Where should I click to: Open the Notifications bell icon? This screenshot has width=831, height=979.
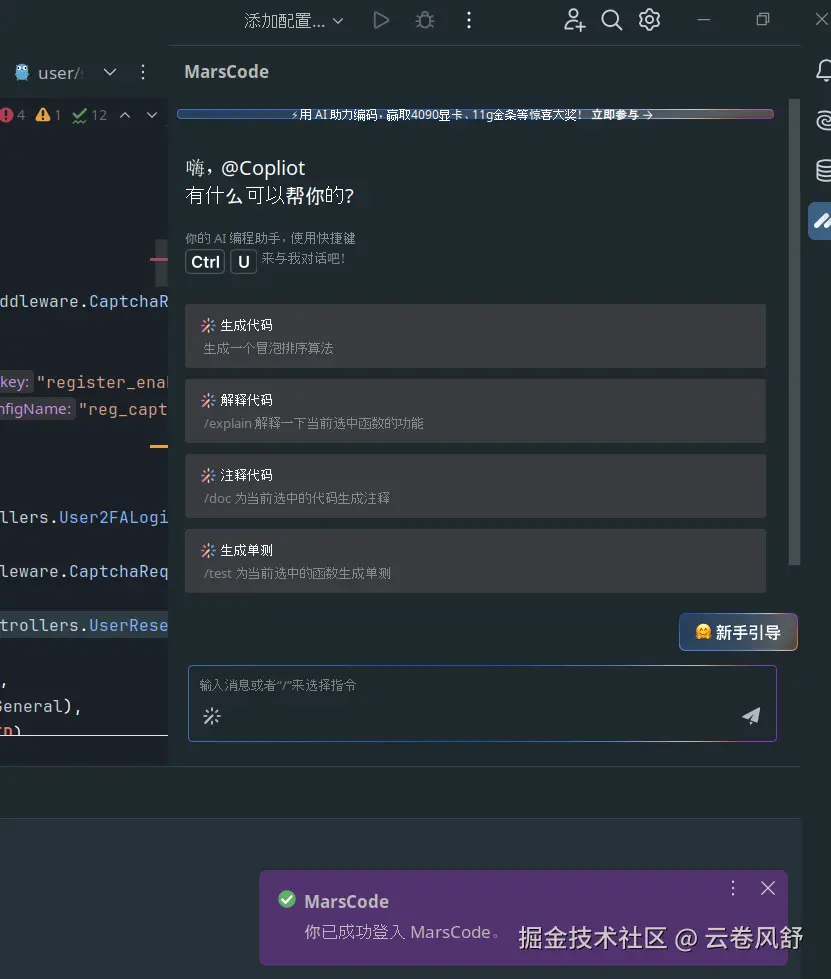tap(822, 71)
